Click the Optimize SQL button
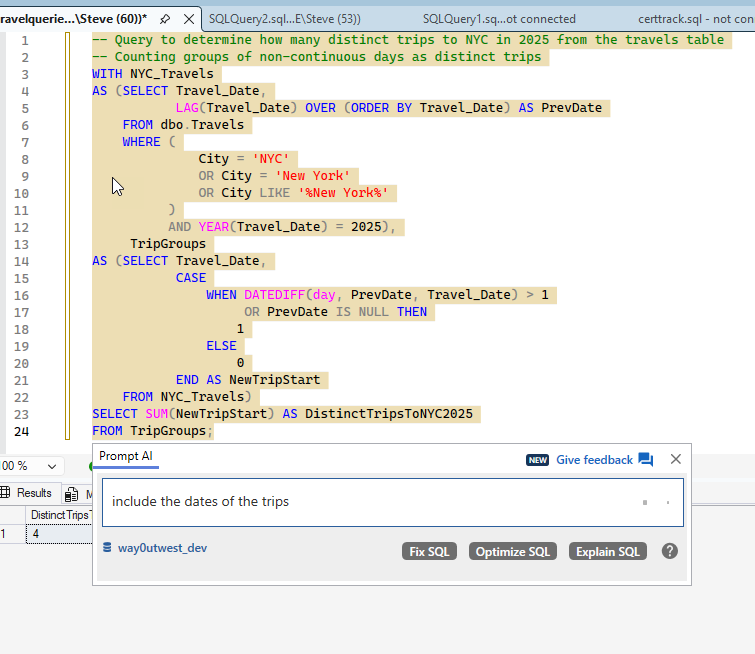755x654 pixels. 514,551
